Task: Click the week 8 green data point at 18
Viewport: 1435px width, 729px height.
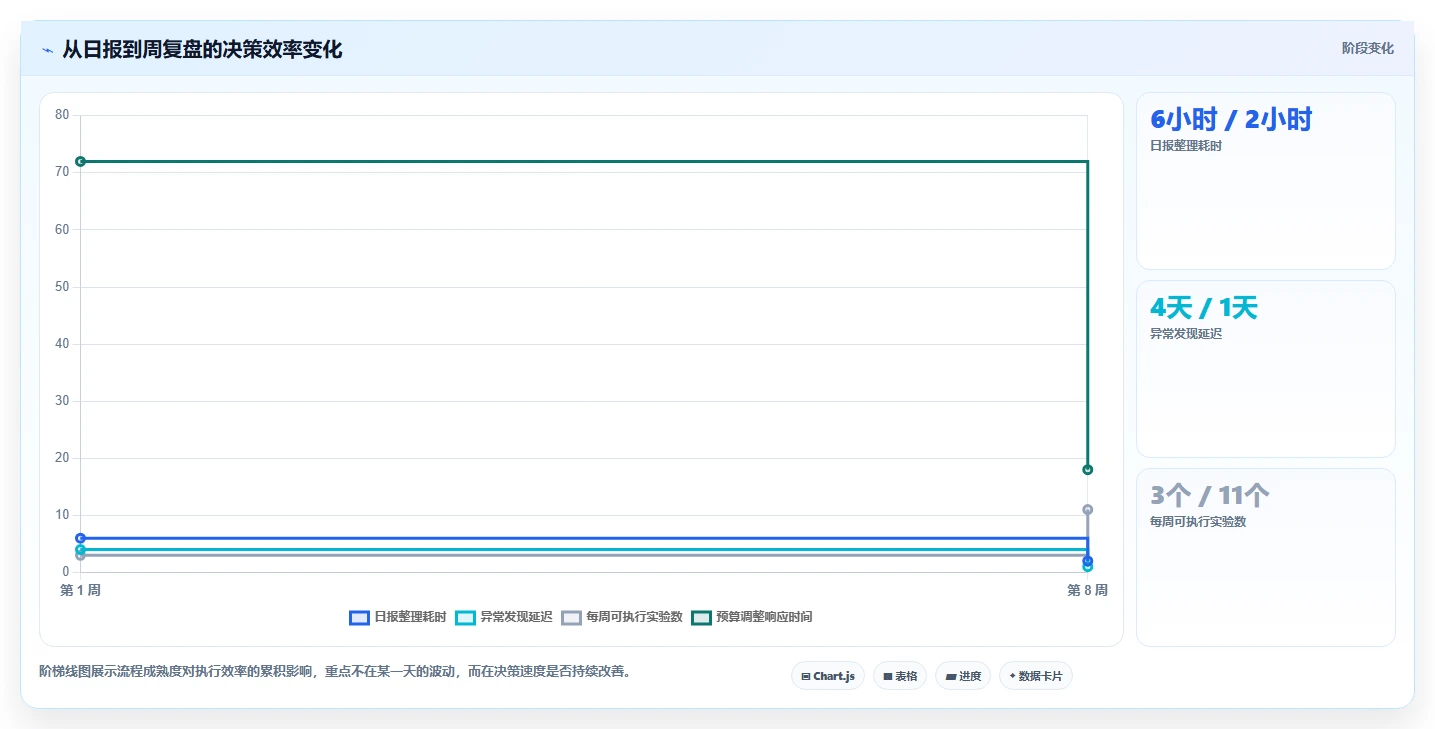Action: [x=1088, y=470]
